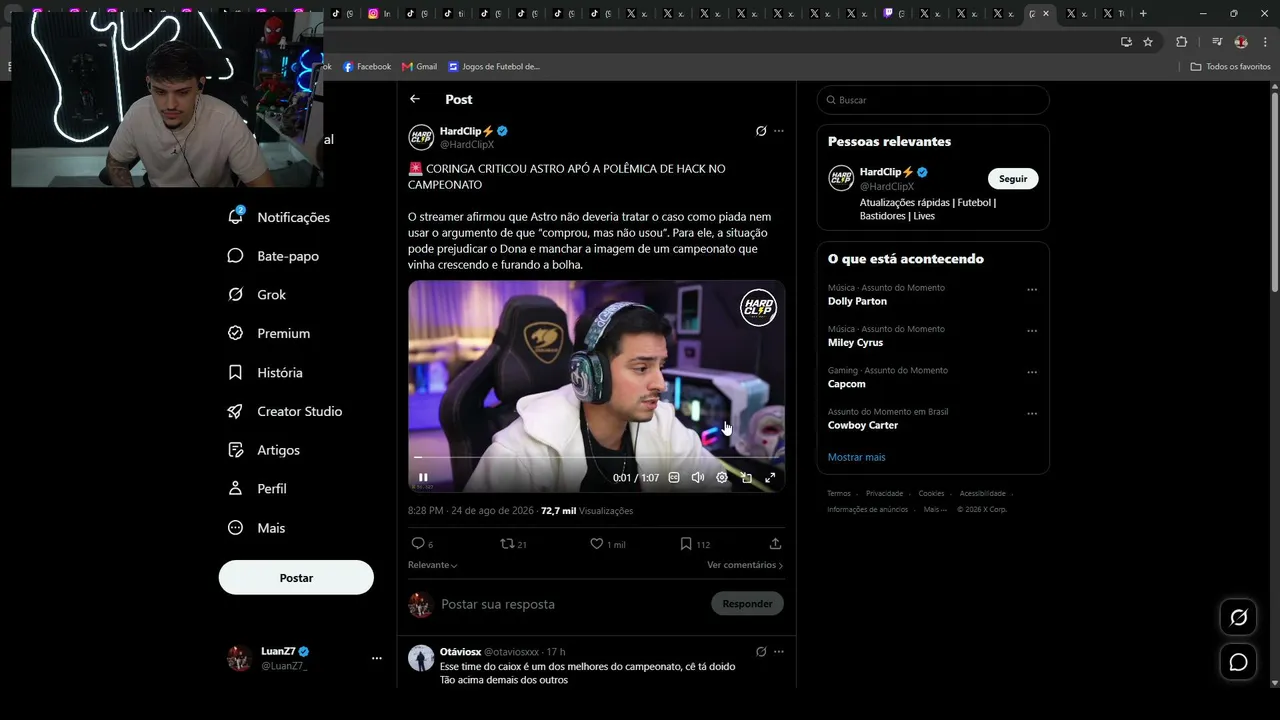
Task: Open the Gmail bookmark
Action: [x=420, y=67]
